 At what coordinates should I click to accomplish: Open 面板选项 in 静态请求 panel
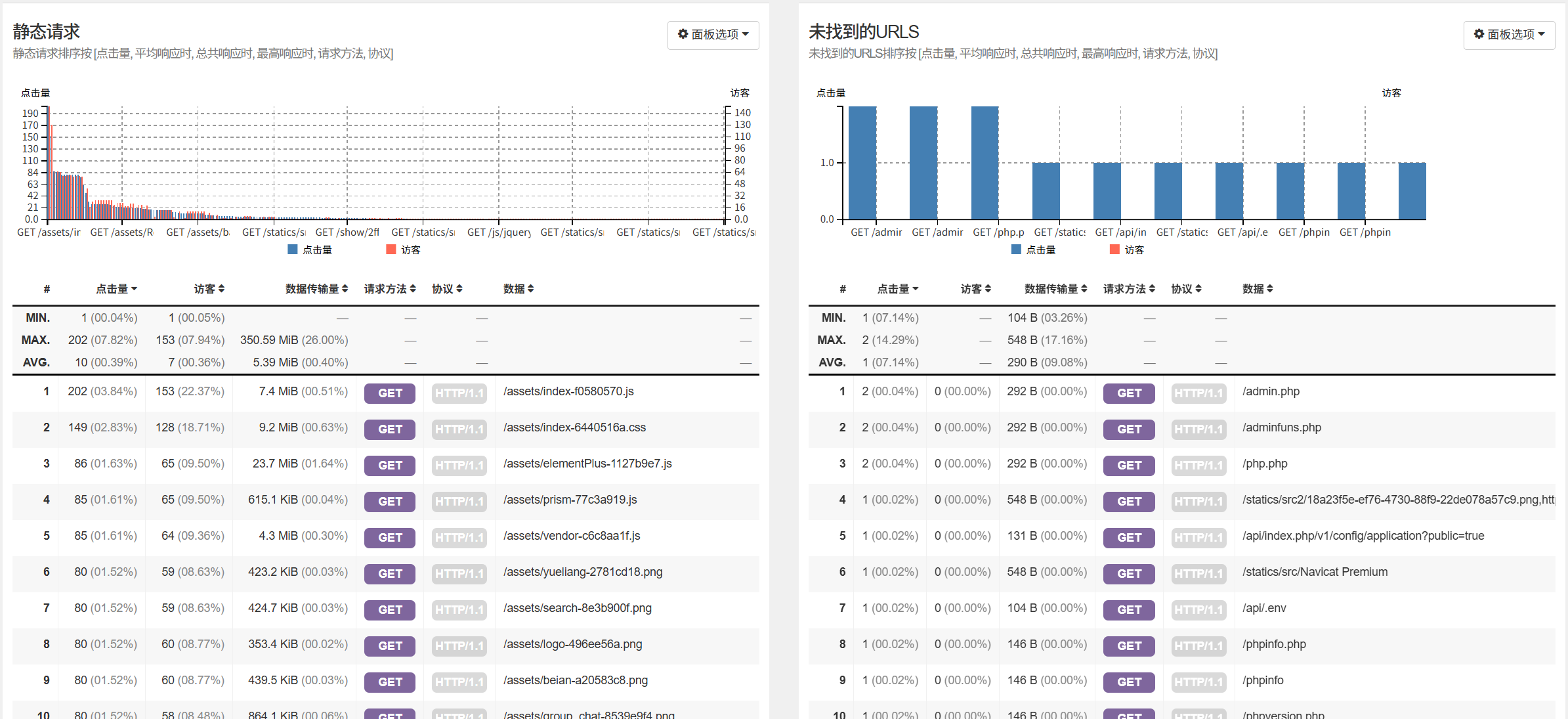(x=713, y=34)
